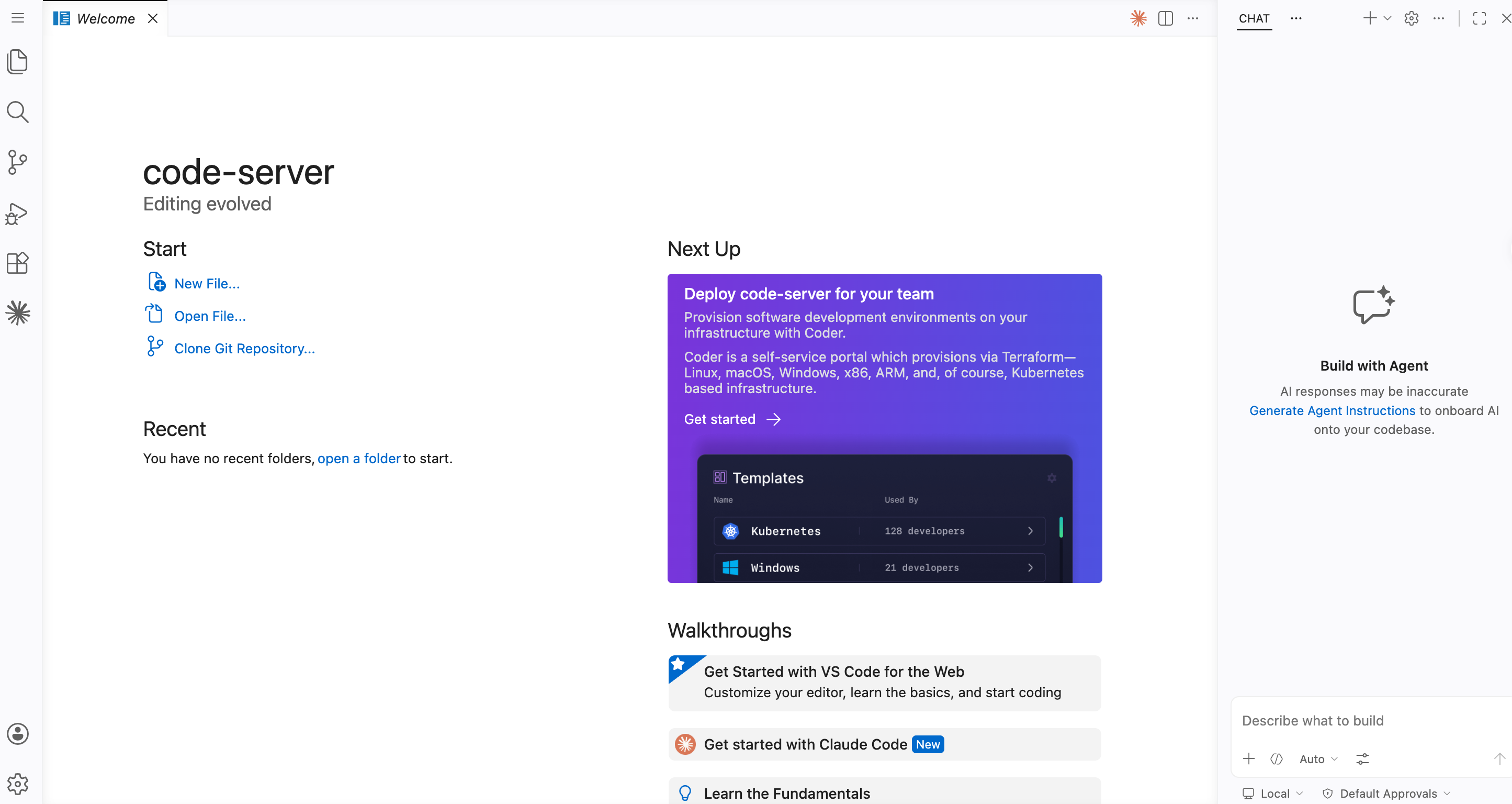Viewport: 1512px width, 804px height.
Task: Click the Deploy code-server for your team heading
Action: (x=809, y=294)
